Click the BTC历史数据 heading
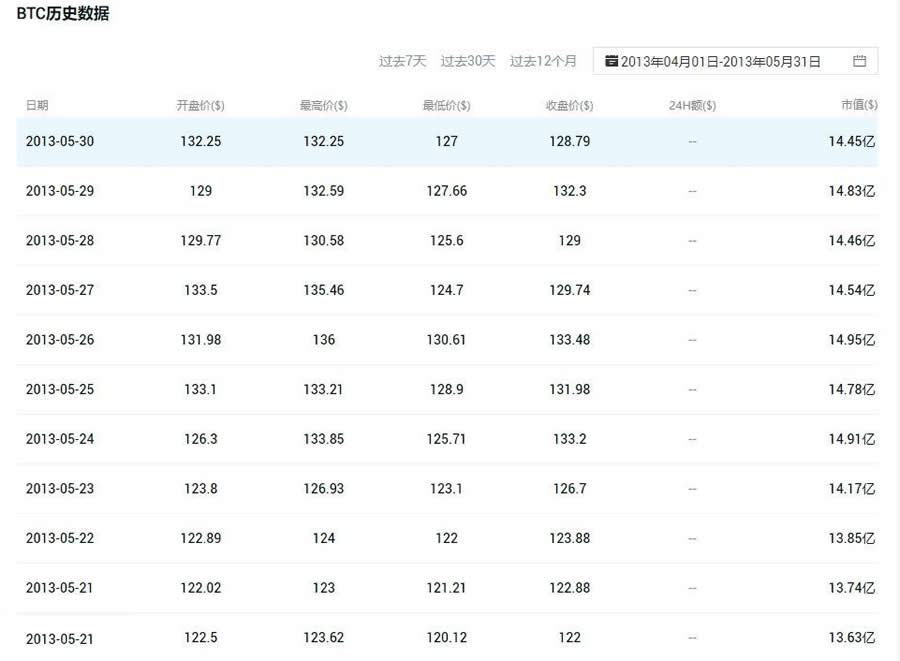Image resolution: width=900 pixels, height=661 pixels. 63,13
